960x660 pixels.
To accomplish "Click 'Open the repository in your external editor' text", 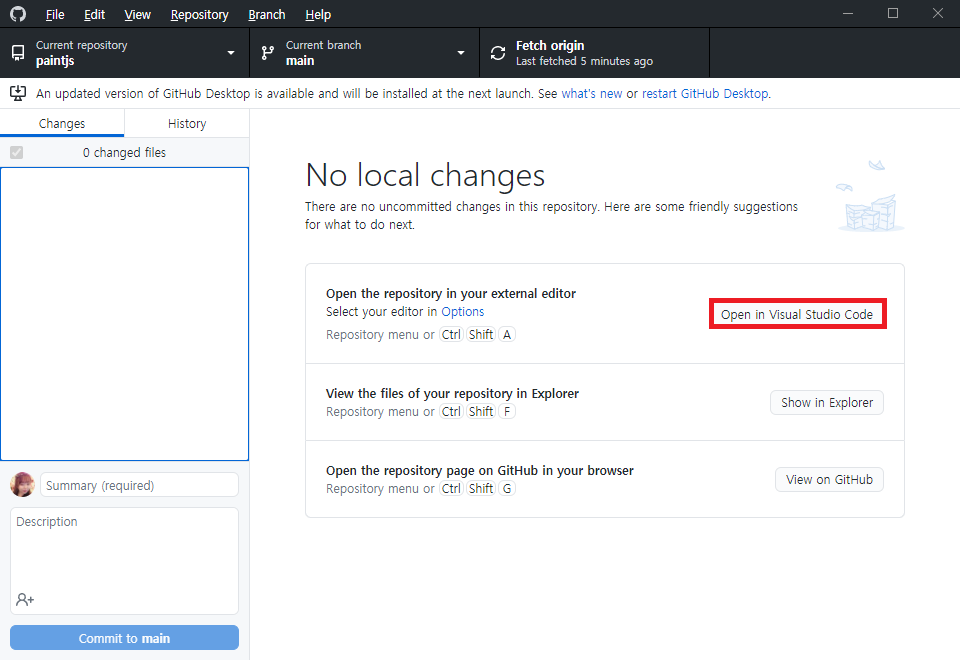I will [x=451, y=293].
